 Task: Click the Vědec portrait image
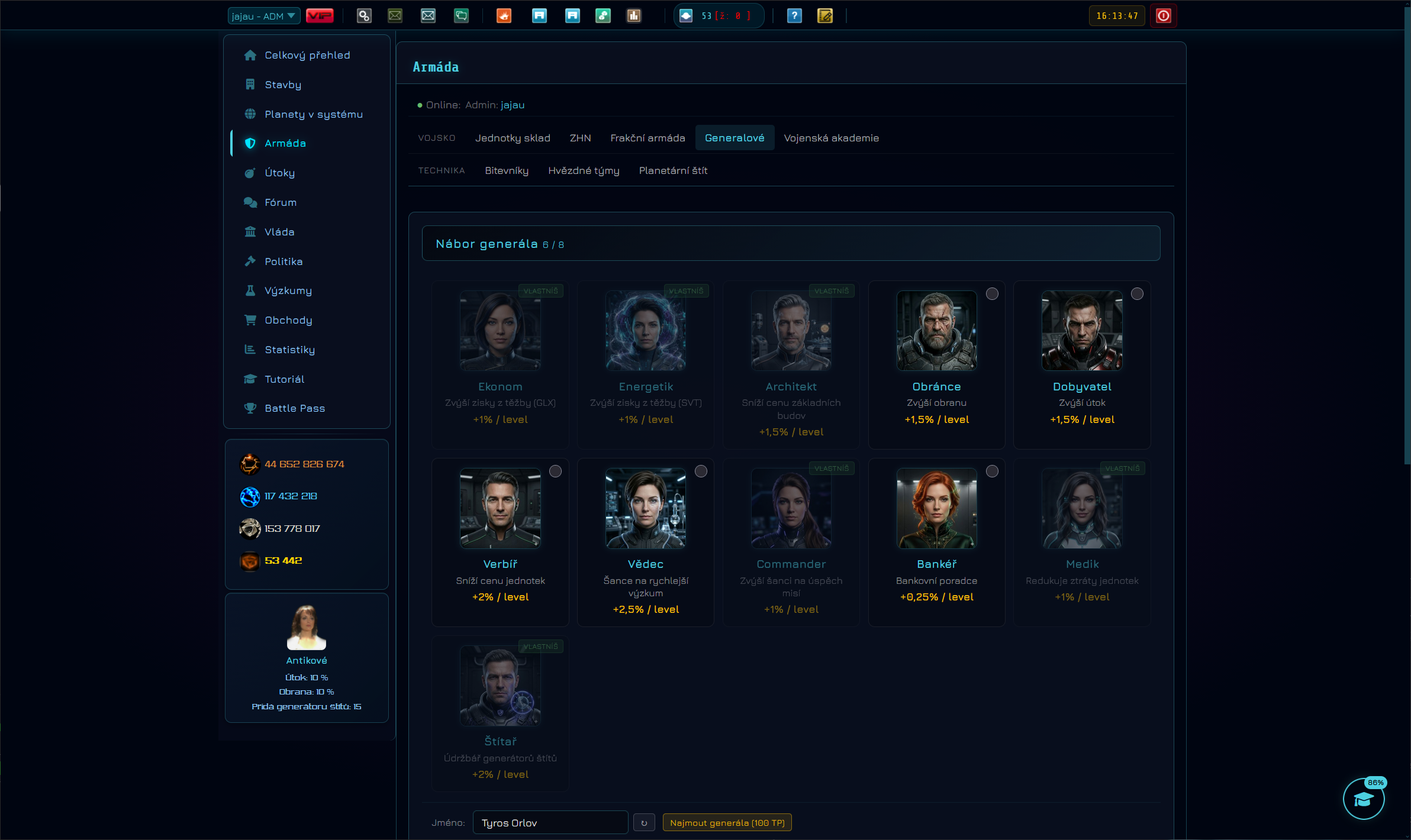pyautogui.click(x=645, y=508)
